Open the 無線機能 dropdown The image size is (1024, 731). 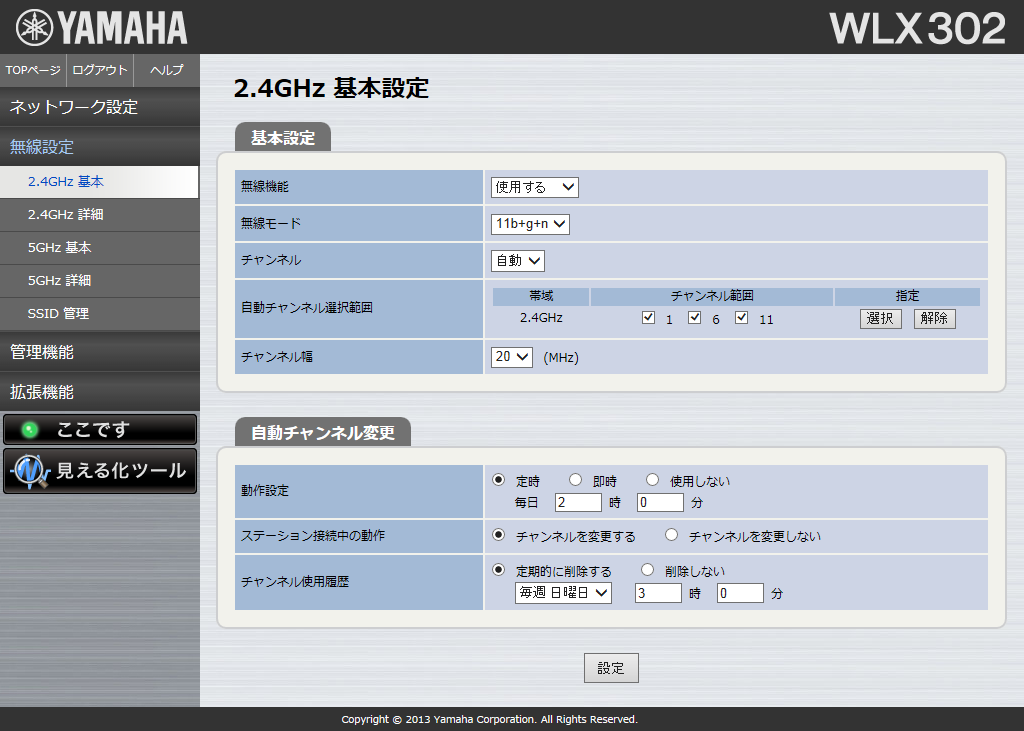534,187
